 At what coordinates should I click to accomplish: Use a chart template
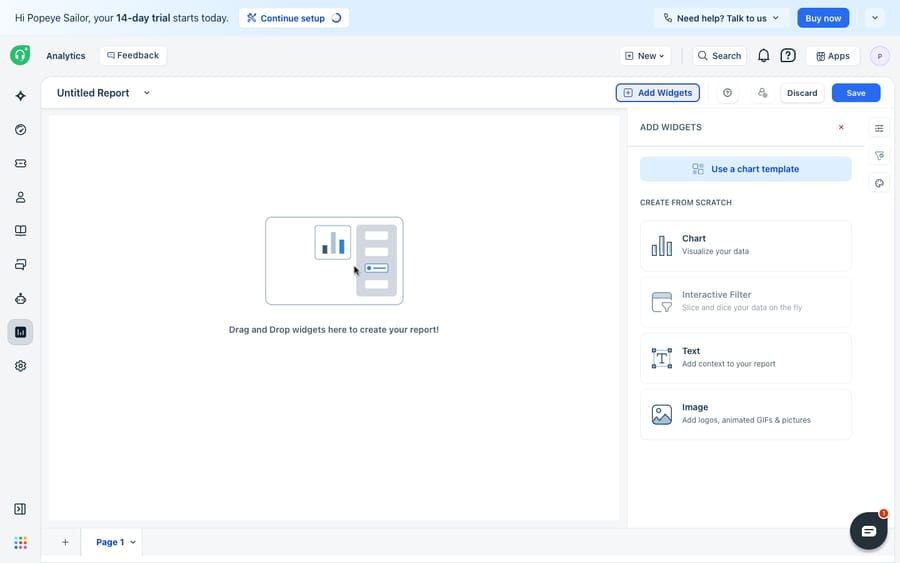(x=746, y=169)
